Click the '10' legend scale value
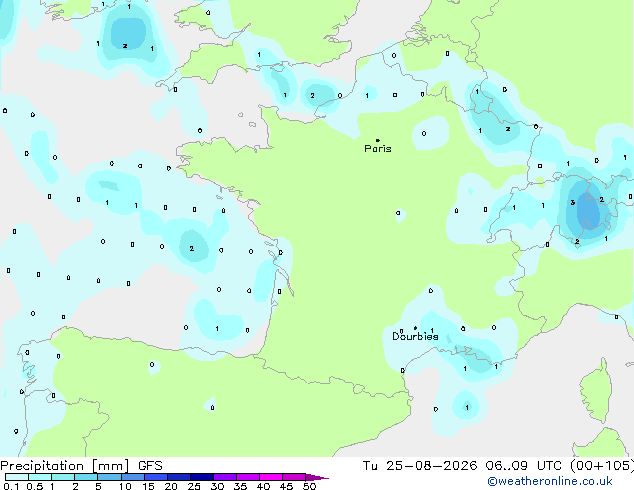The width and height of the screenshot is (634, 490). (125, 486)
